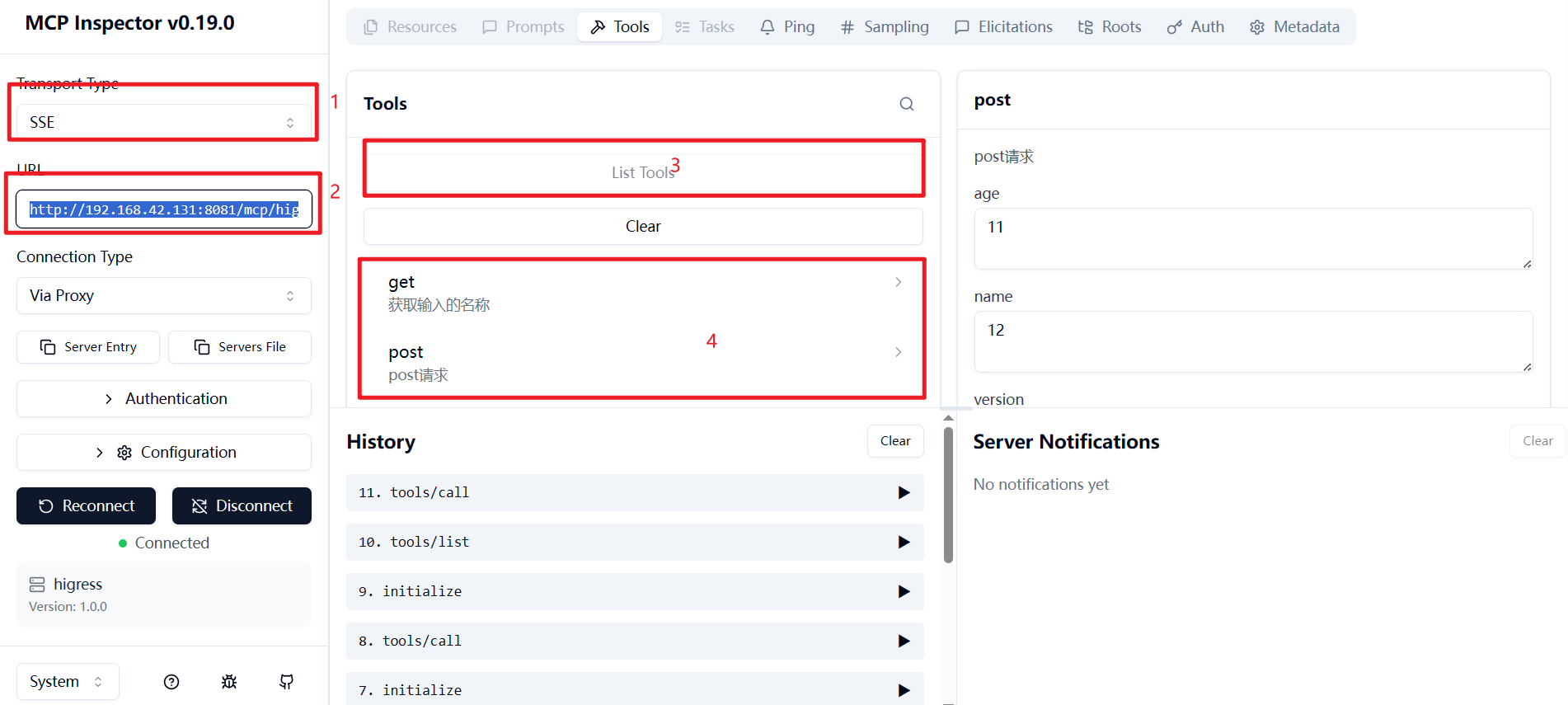Expand history entry 8 tools/call
Screen dimensions: 1568x705
point(635,641)
